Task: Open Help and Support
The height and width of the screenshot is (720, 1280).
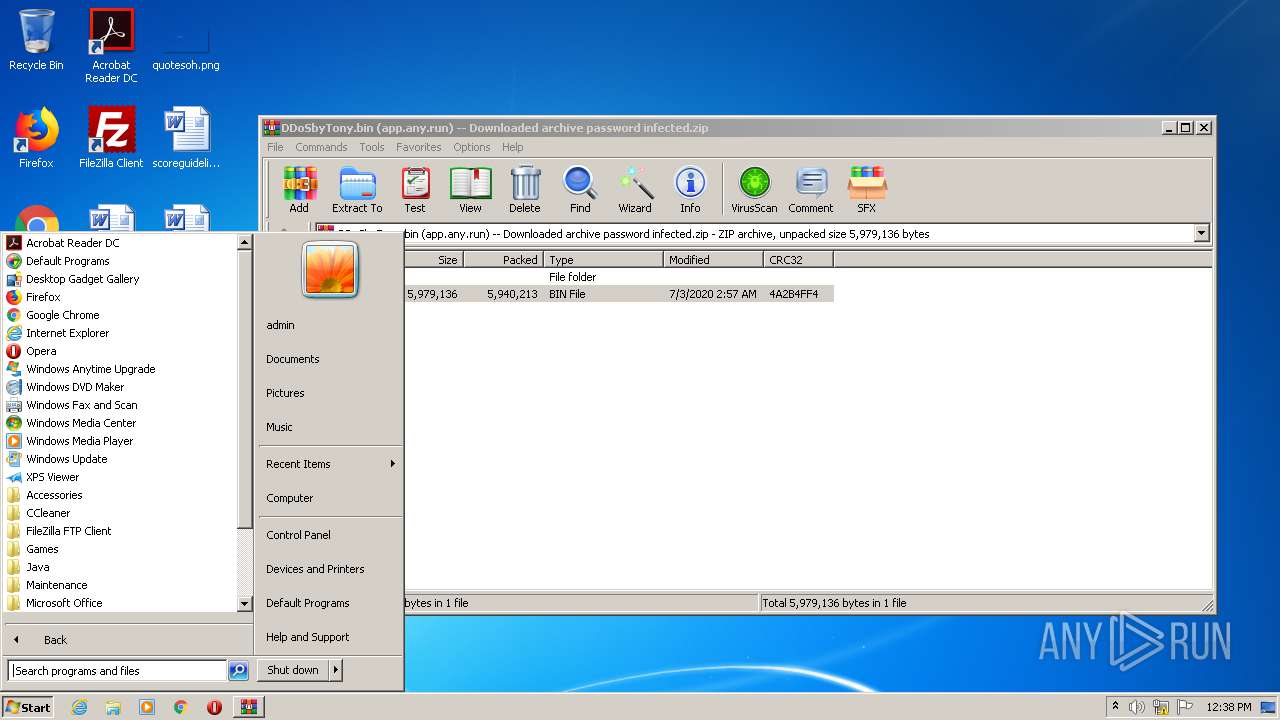Action: (307, 637)
